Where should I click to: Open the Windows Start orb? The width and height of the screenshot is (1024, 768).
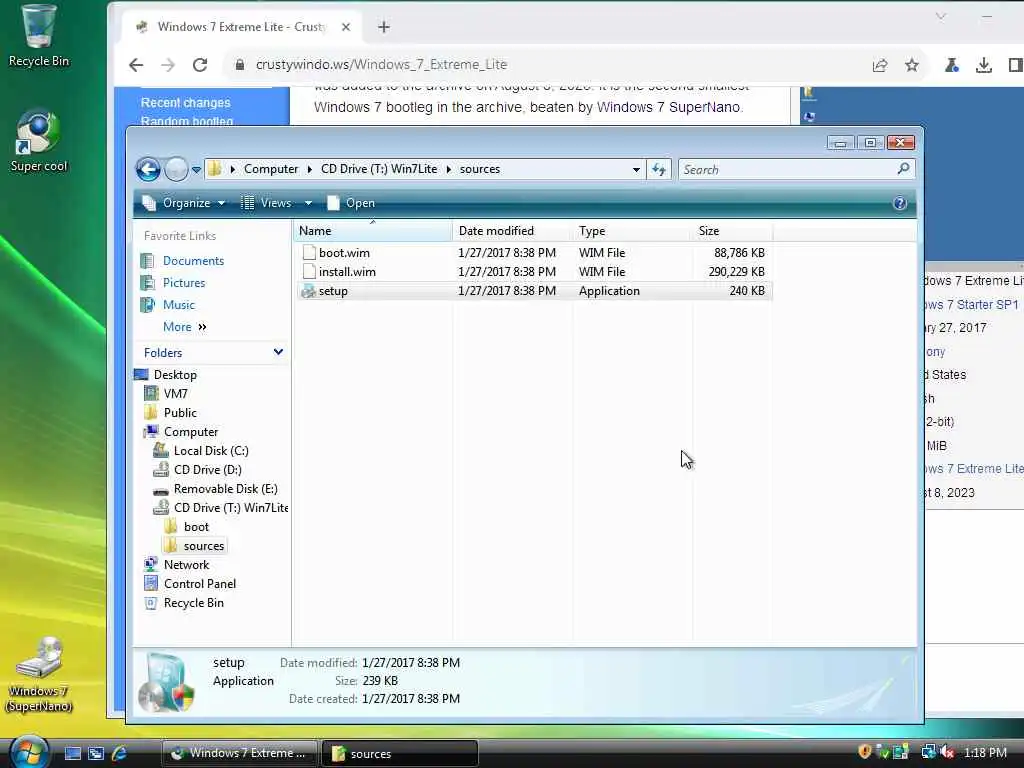pos(29,752)
